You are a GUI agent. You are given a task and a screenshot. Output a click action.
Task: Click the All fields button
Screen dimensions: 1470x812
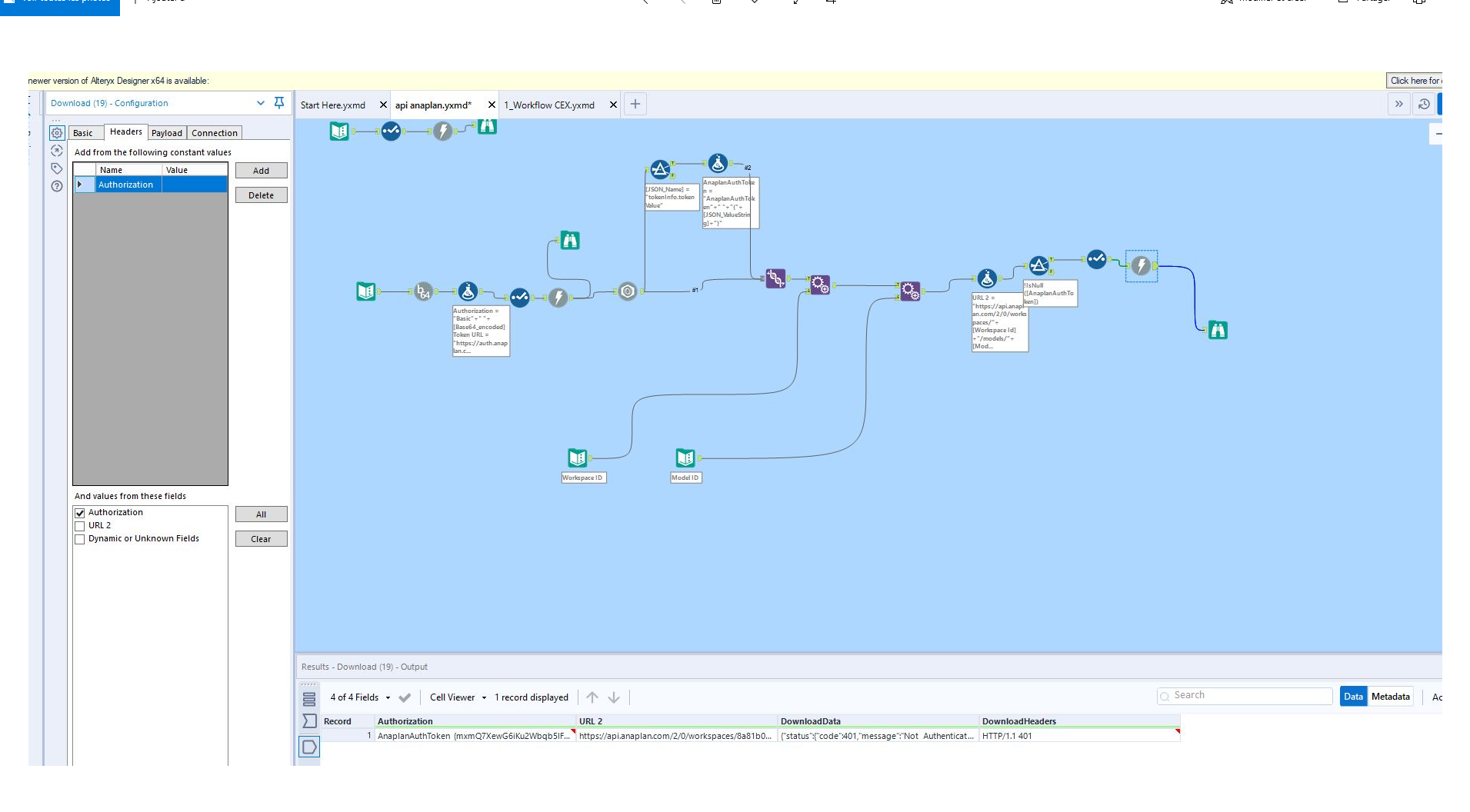[x=262, y=514]
